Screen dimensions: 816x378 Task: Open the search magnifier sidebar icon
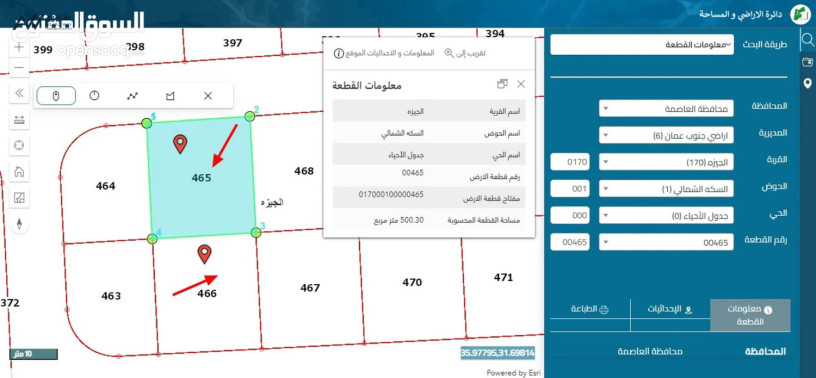tap(808, 40)
